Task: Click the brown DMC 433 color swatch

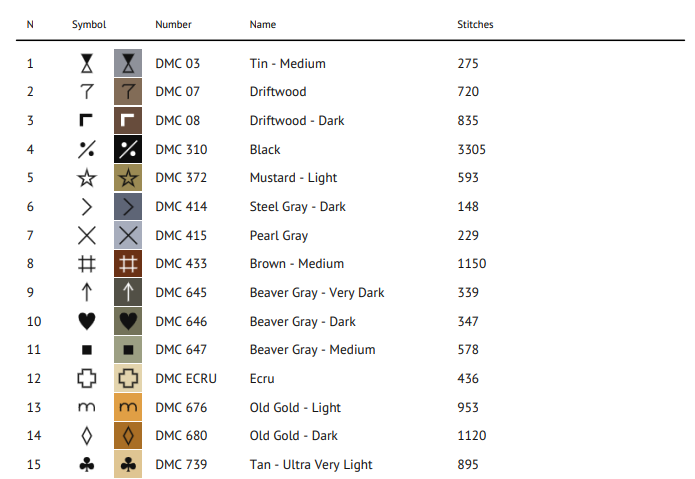Action: pyautogui.click(x=128, y=264)
